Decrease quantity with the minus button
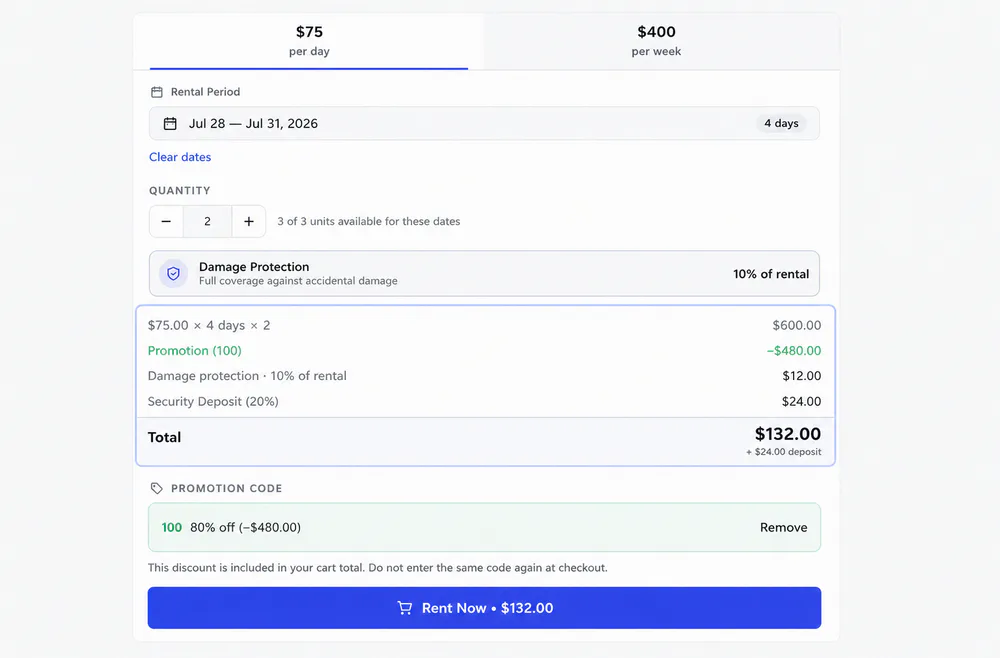 [x=166, y=221]
